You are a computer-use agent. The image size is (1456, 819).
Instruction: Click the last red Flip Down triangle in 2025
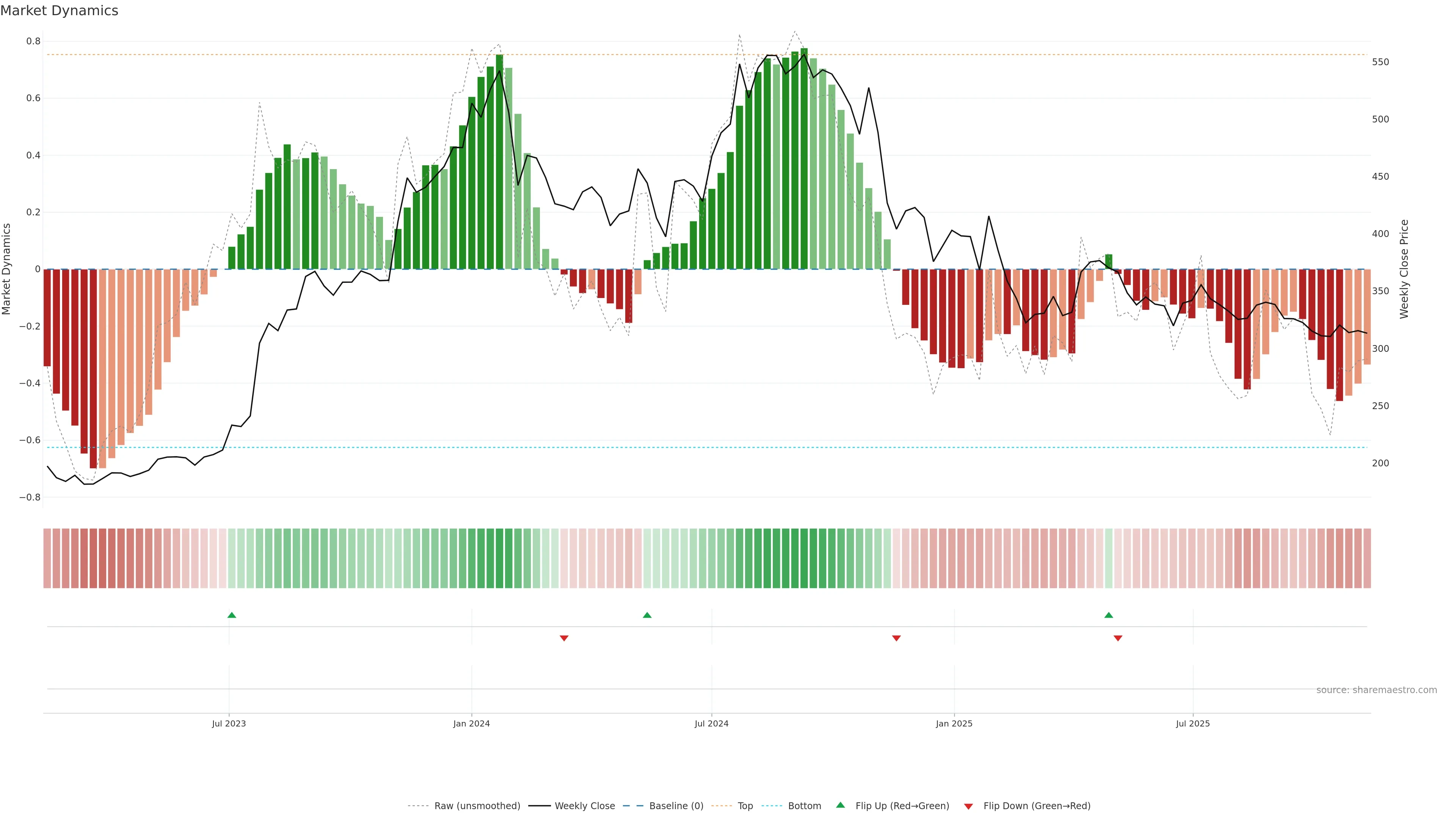click(1117, 638)
